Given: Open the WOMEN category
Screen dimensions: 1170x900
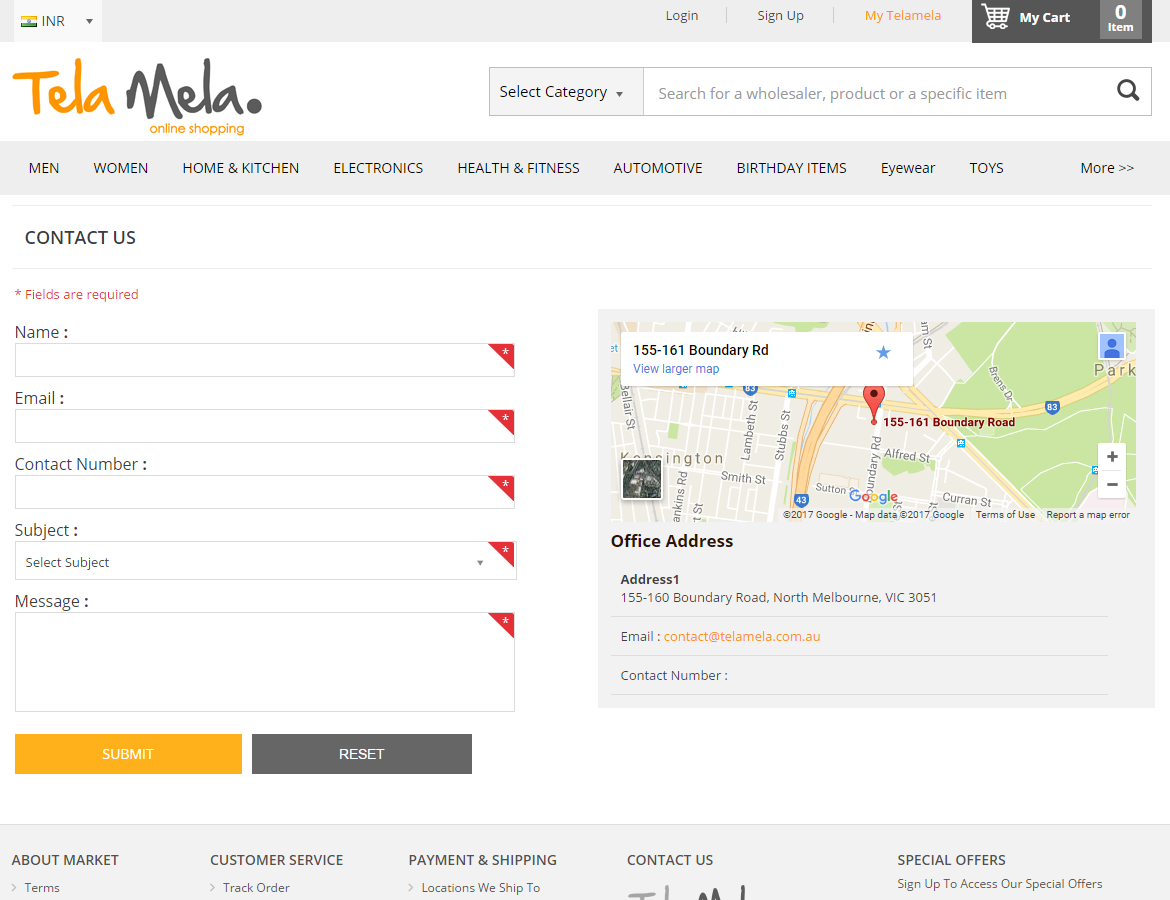Looking at the screenshot, I should point(121,168).
